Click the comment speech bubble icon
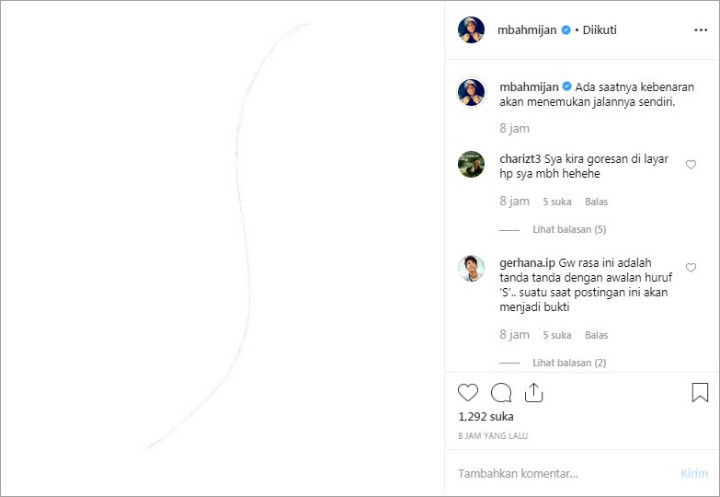 point(501,392)
